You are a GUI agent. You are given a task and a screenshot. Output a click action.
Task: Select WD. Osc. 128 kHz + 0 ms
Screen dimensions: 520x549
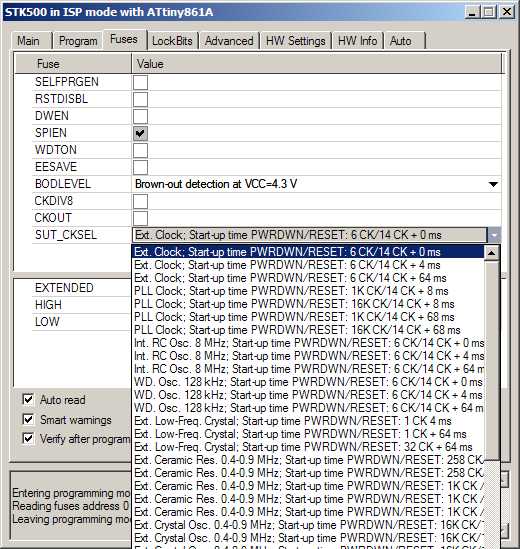tap(308, 382)
